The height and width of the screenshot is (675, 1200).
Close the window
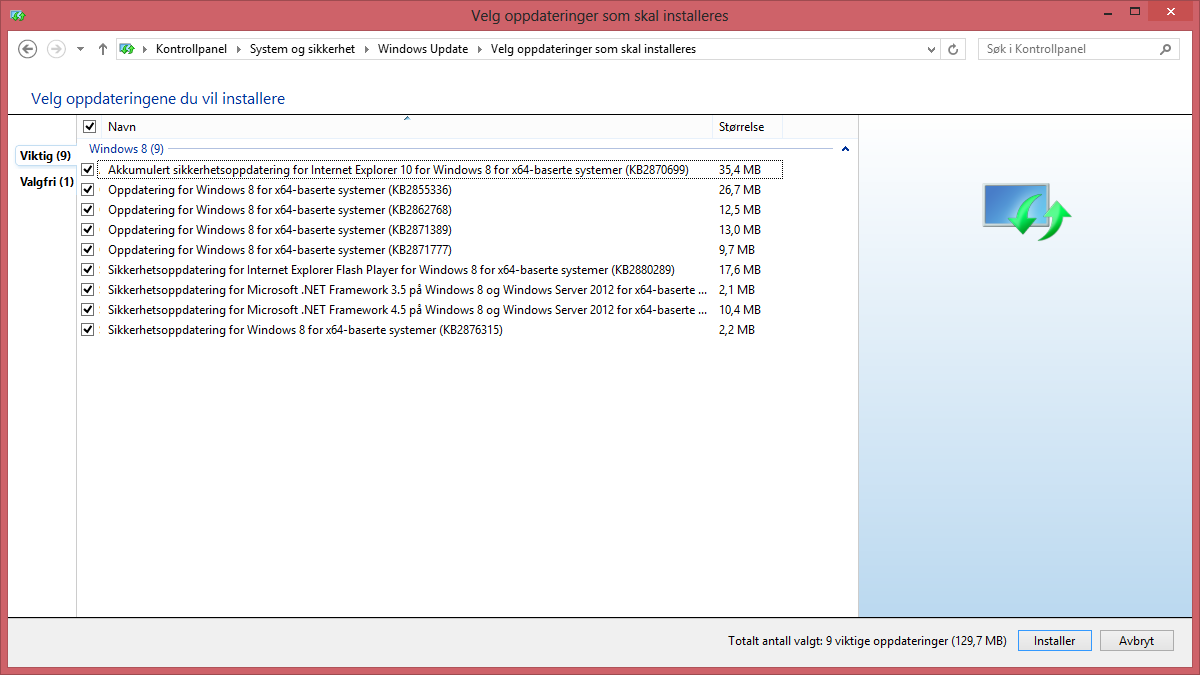(x=1170, y=13)
